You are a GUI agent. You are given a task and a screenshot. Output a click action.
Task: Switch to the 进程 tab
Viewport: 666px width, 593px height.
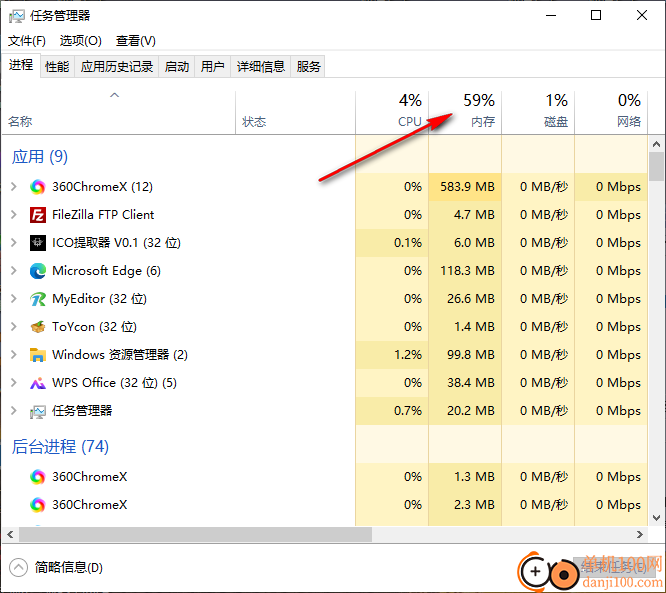click(x=21, y=65)
